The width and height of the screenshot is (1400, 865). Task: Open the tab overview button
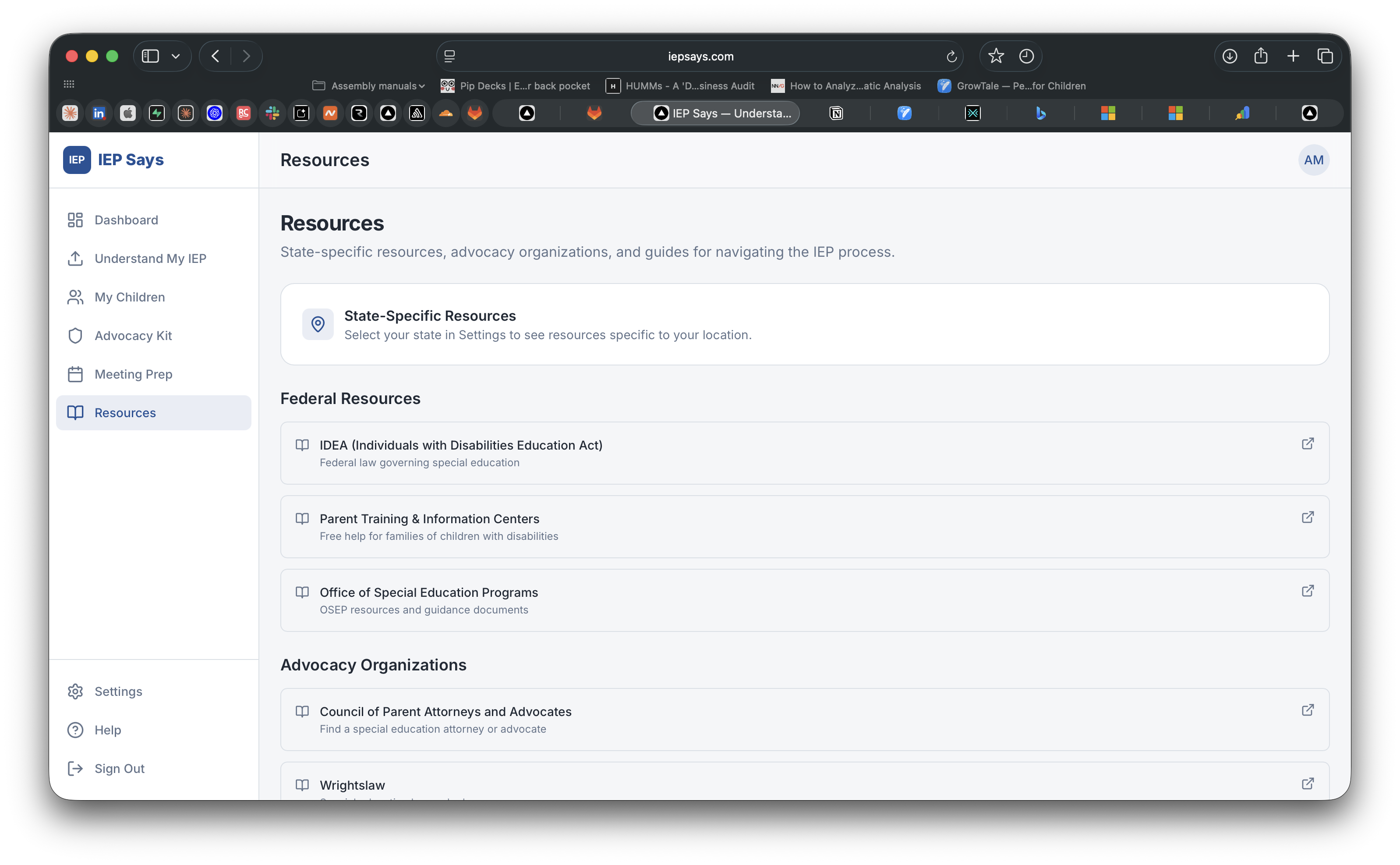click(x=1325, y=56)
